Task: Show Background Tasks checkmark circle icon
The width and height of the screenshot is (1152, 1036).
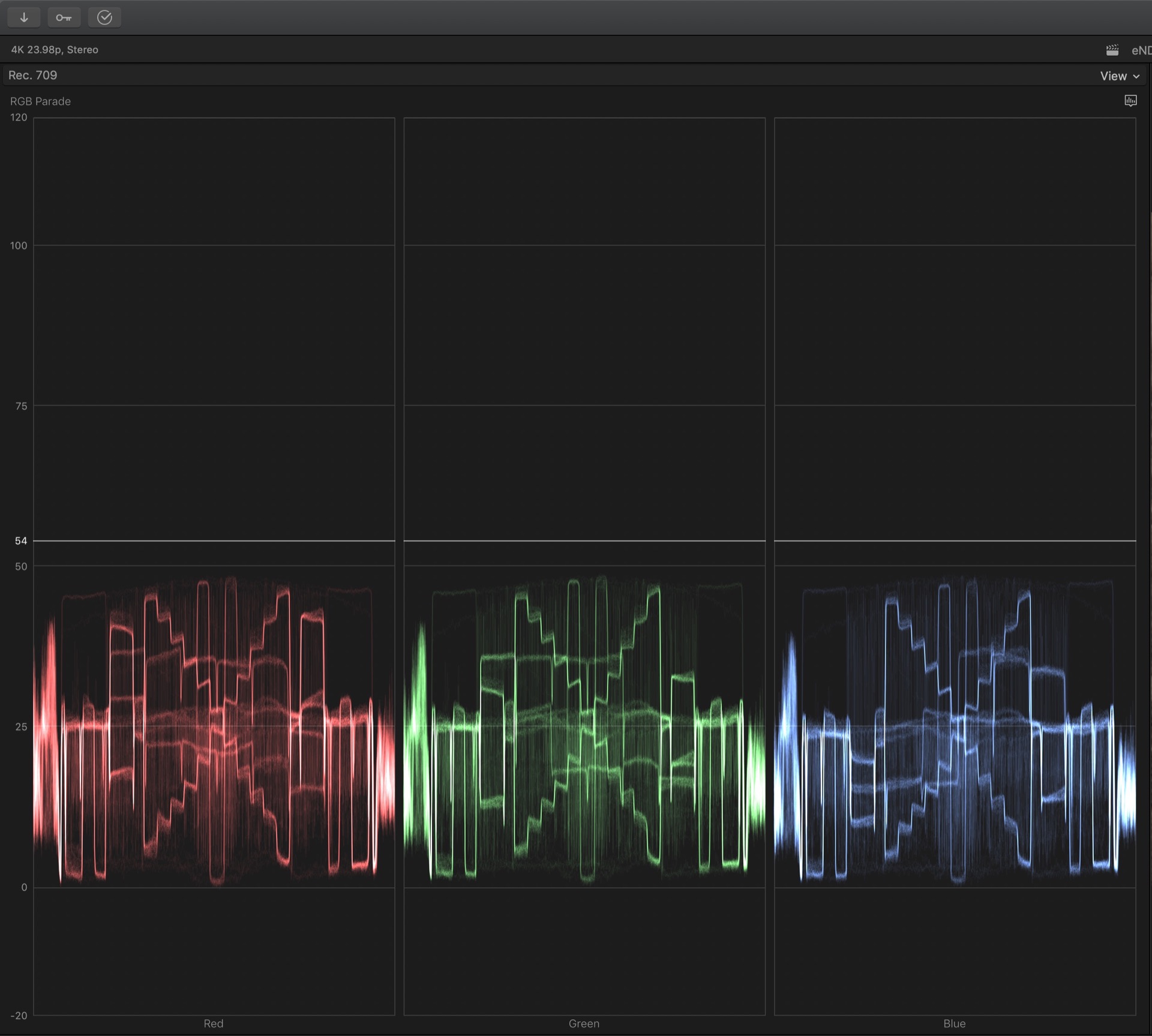Action: point(104,17)
